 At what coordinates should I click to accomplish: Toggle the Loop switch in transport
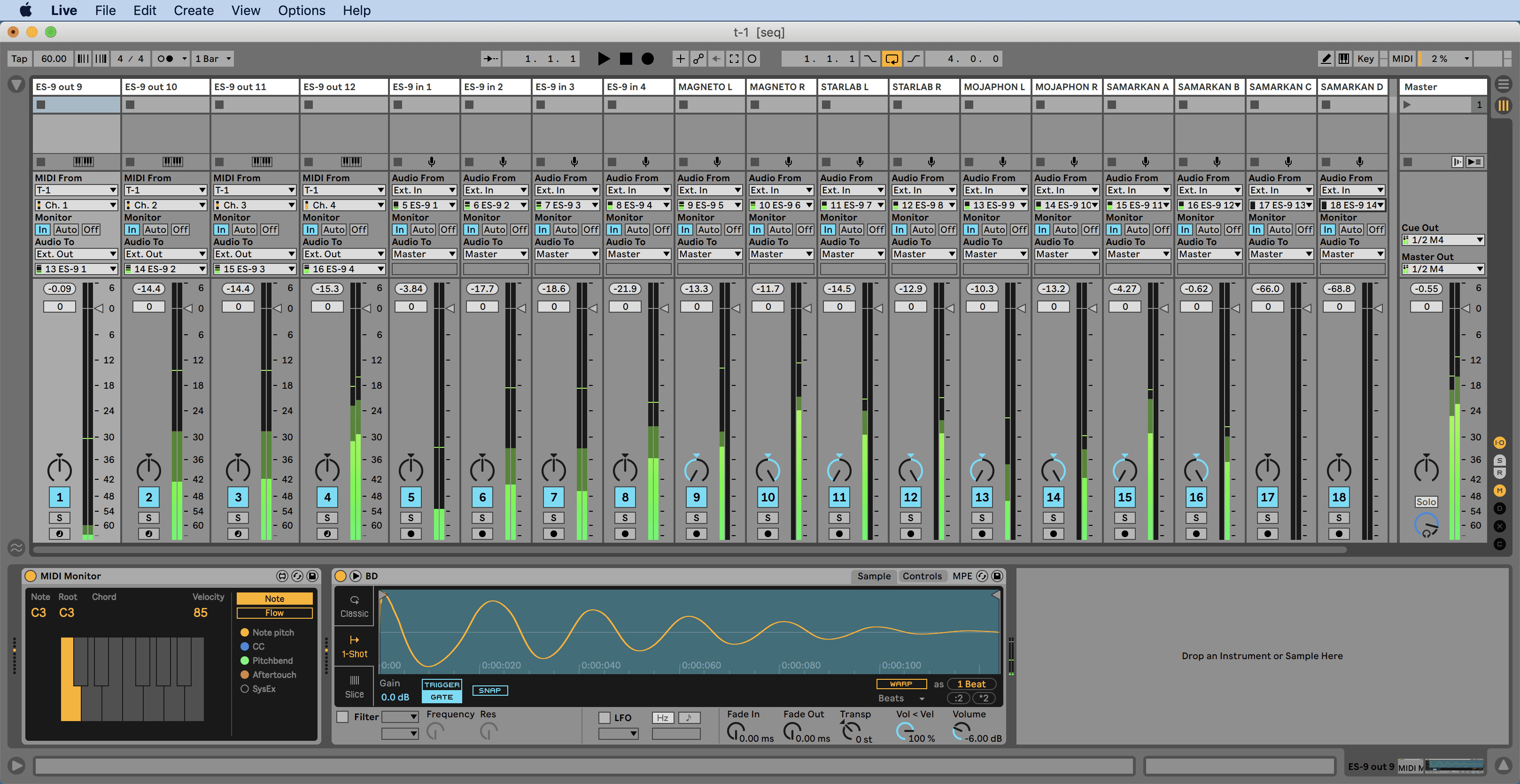click(892, 58)
